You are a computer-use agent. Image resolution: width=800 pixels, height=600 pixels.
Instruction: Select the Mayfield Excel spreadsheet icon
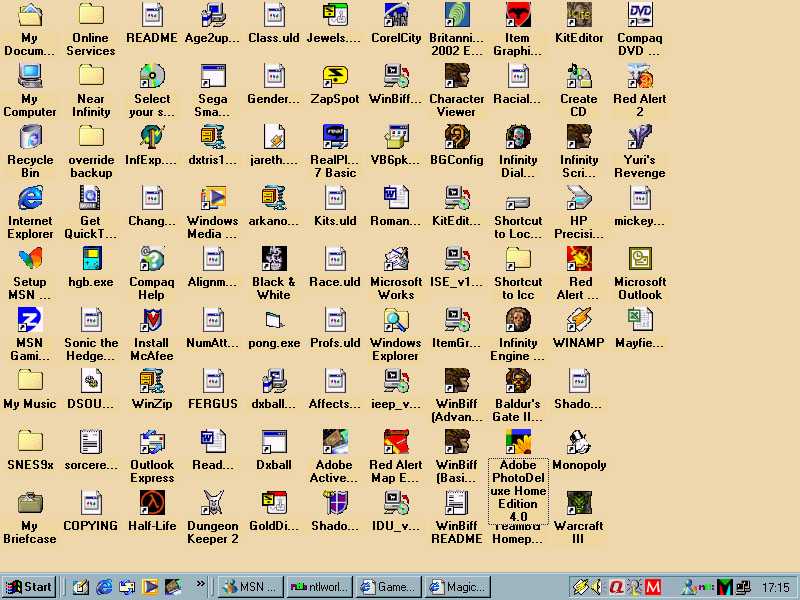[640, 320]
